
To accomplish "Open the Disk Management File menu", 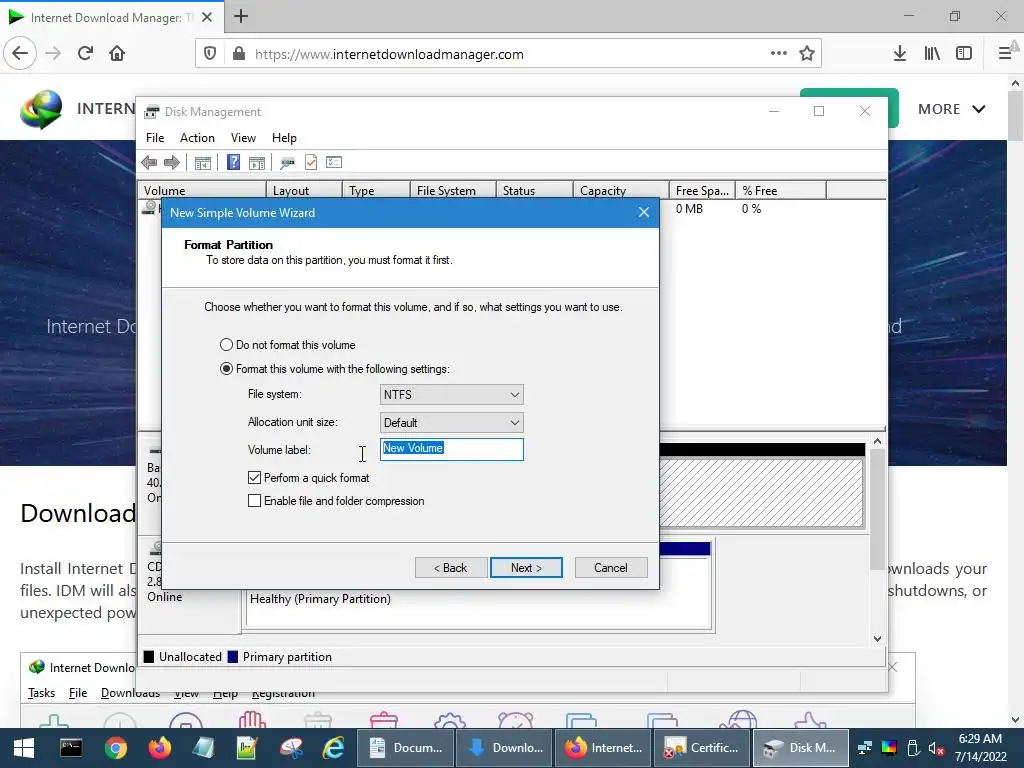I will point(155,138).
